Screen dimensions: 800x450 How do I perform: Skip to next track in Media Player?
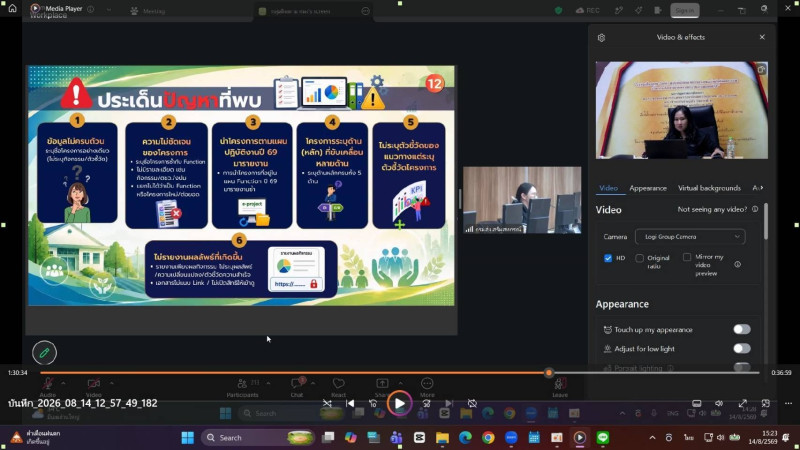click(x=449, y=404)
